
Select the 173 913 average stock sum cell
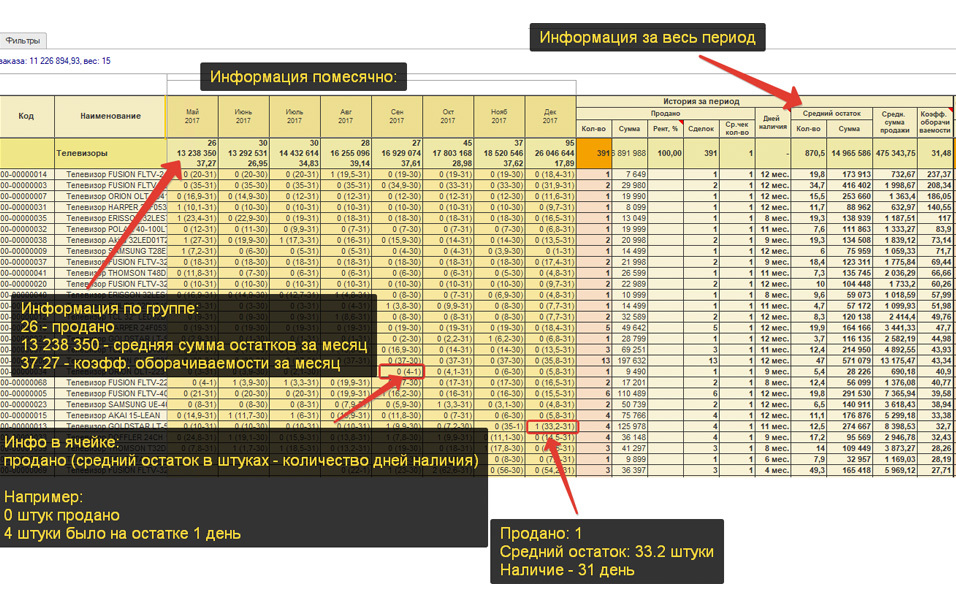tap(849, 174)
